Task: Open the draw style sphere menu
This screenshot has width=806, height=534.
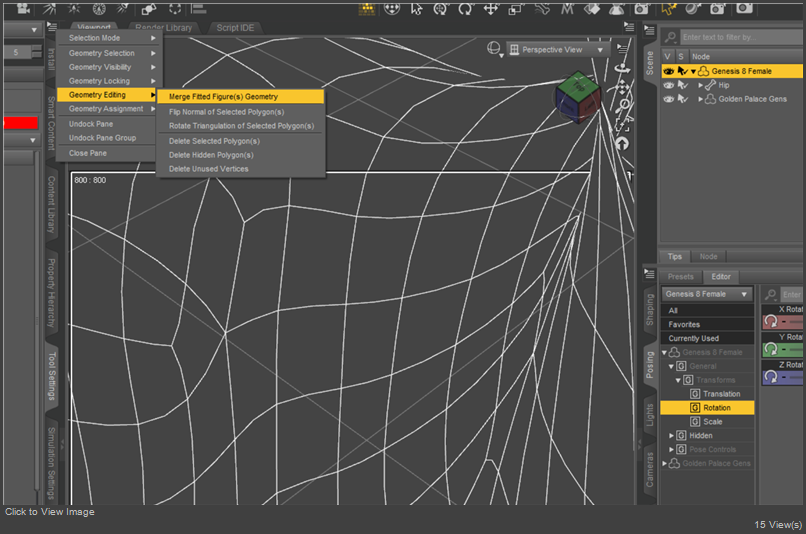Action: tap(494, 49)
